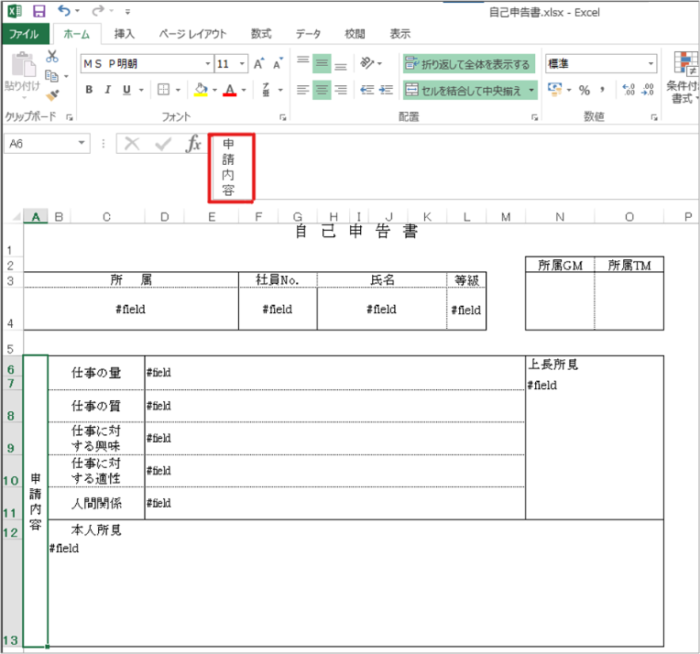Screen dimensions: 700x654
Task: Toggle 折り返して全体を表示する wrap text
Action: point(469,64)
